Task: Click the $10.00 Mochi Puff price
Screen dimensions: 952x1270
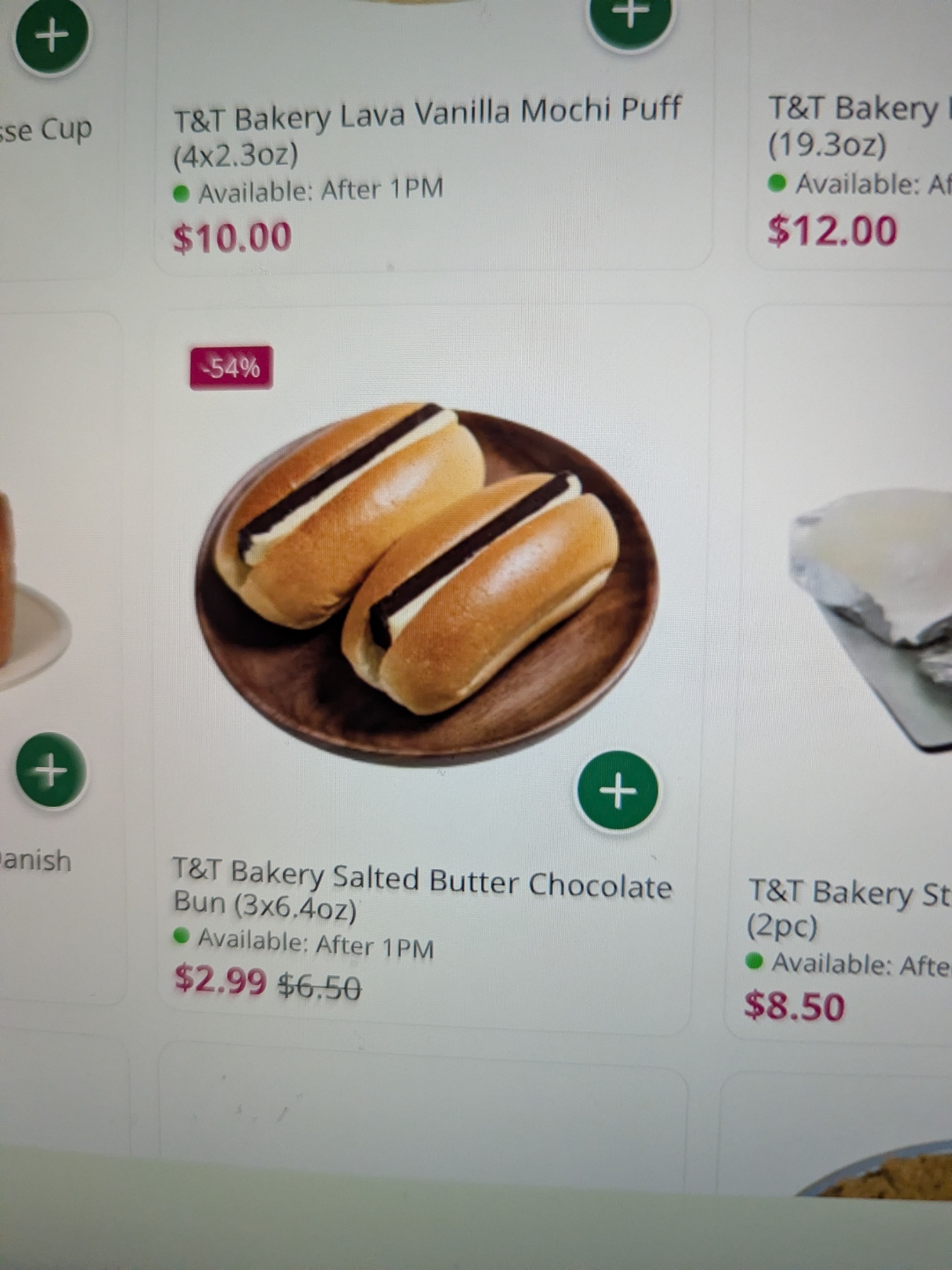Action: click(232, 237)
